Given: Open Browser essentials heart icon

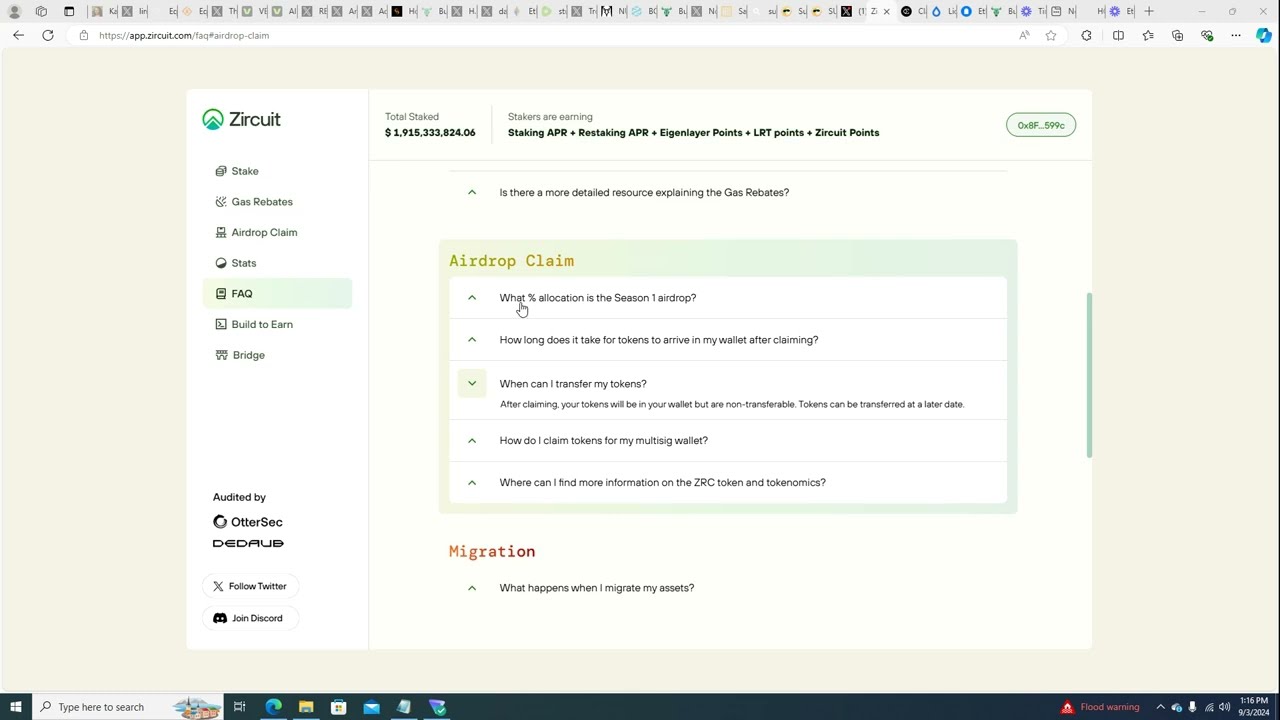Looking at the screenshot, I should [1207, 35].
